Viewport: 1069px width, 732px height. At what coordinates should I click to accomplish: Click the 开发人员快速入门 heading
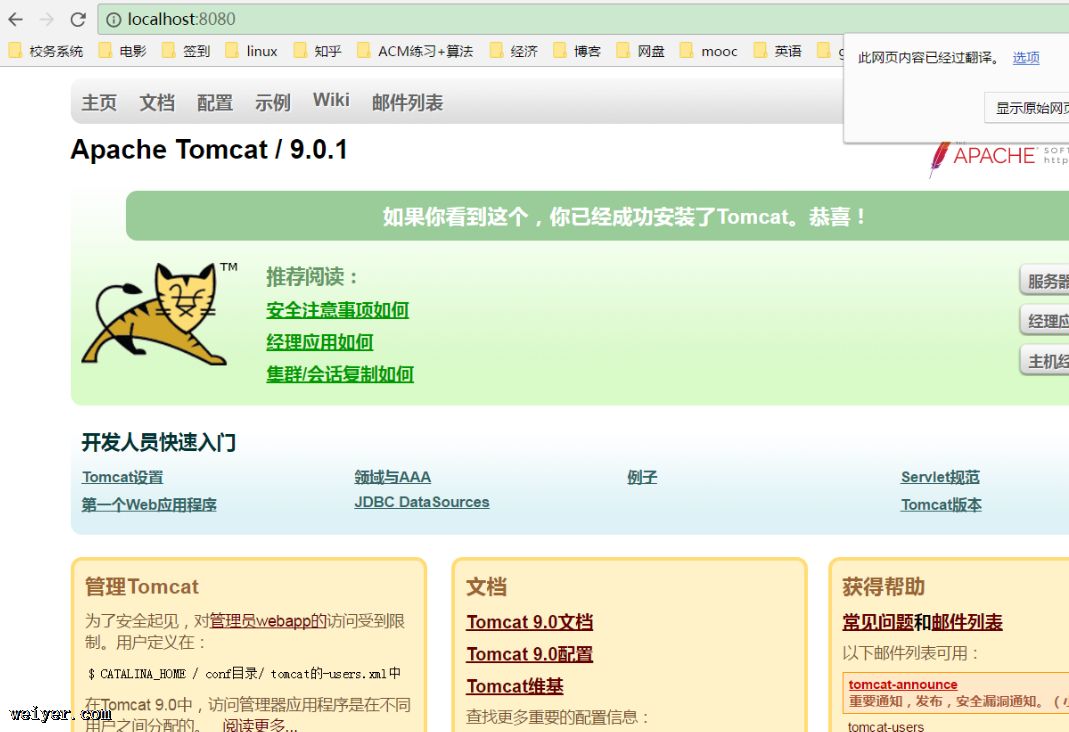pyautogui.click(x=159, y=442)
